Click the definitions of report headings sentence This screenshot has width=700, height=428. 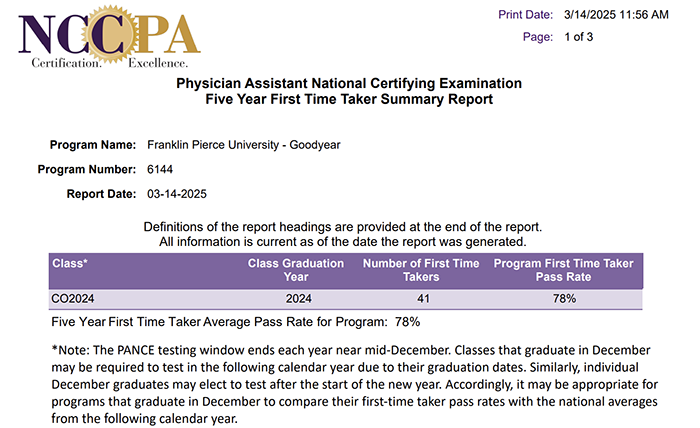click(343, 227)
